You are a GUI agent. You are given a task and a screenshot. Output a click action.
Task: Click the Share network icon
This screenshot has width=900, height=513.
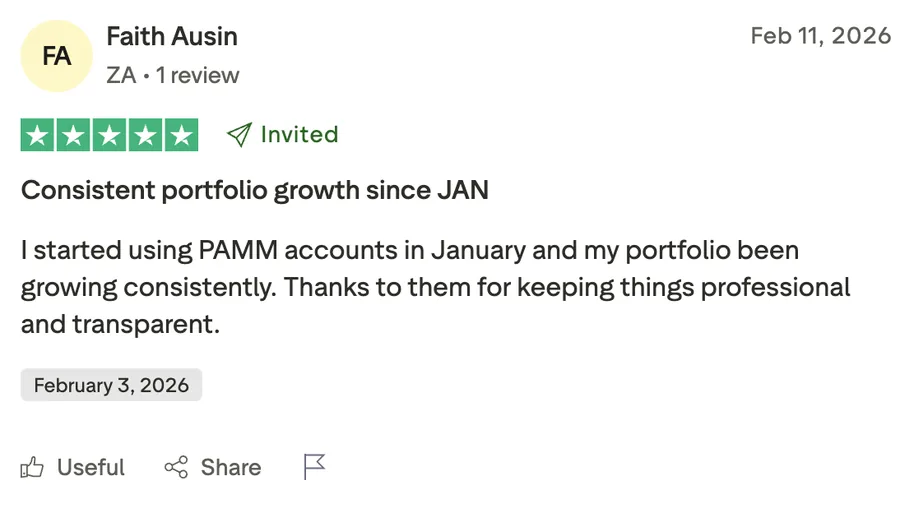(176, 467)
